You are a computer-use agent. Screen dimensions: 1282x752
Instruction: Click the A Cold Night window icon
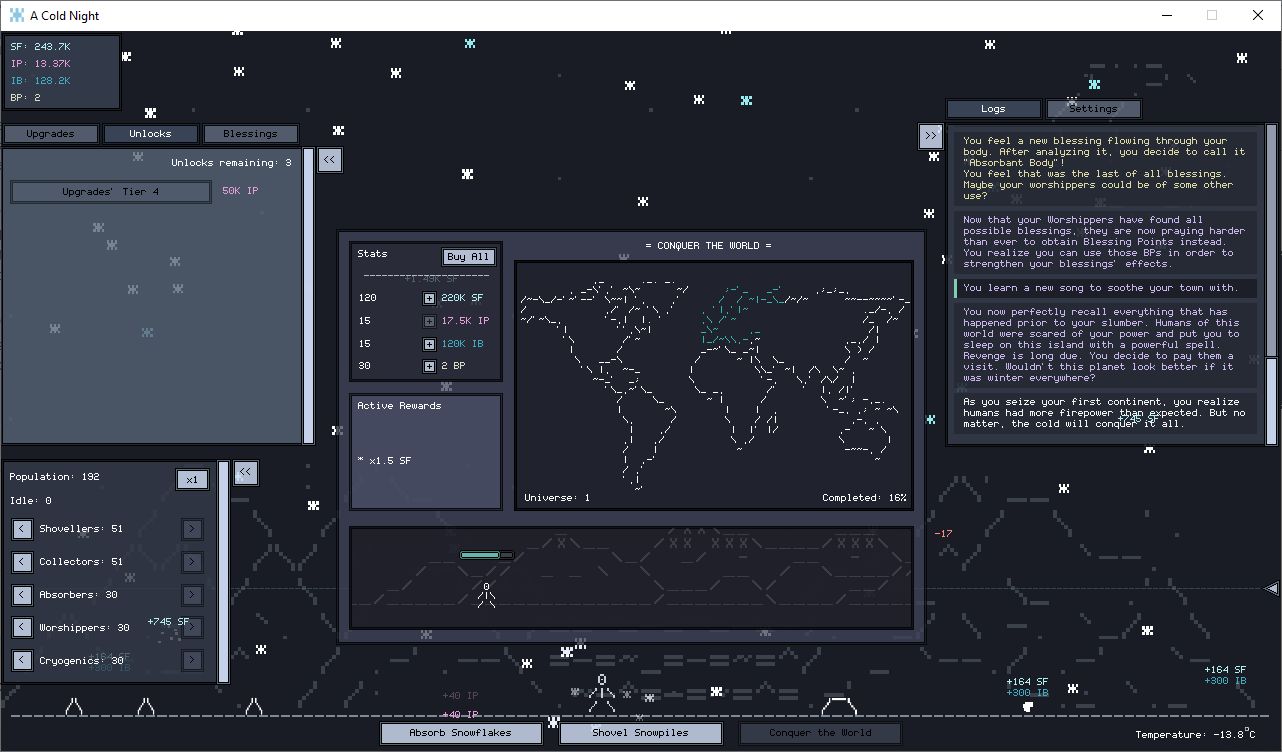pyautogui.click(x=16, y=15)
